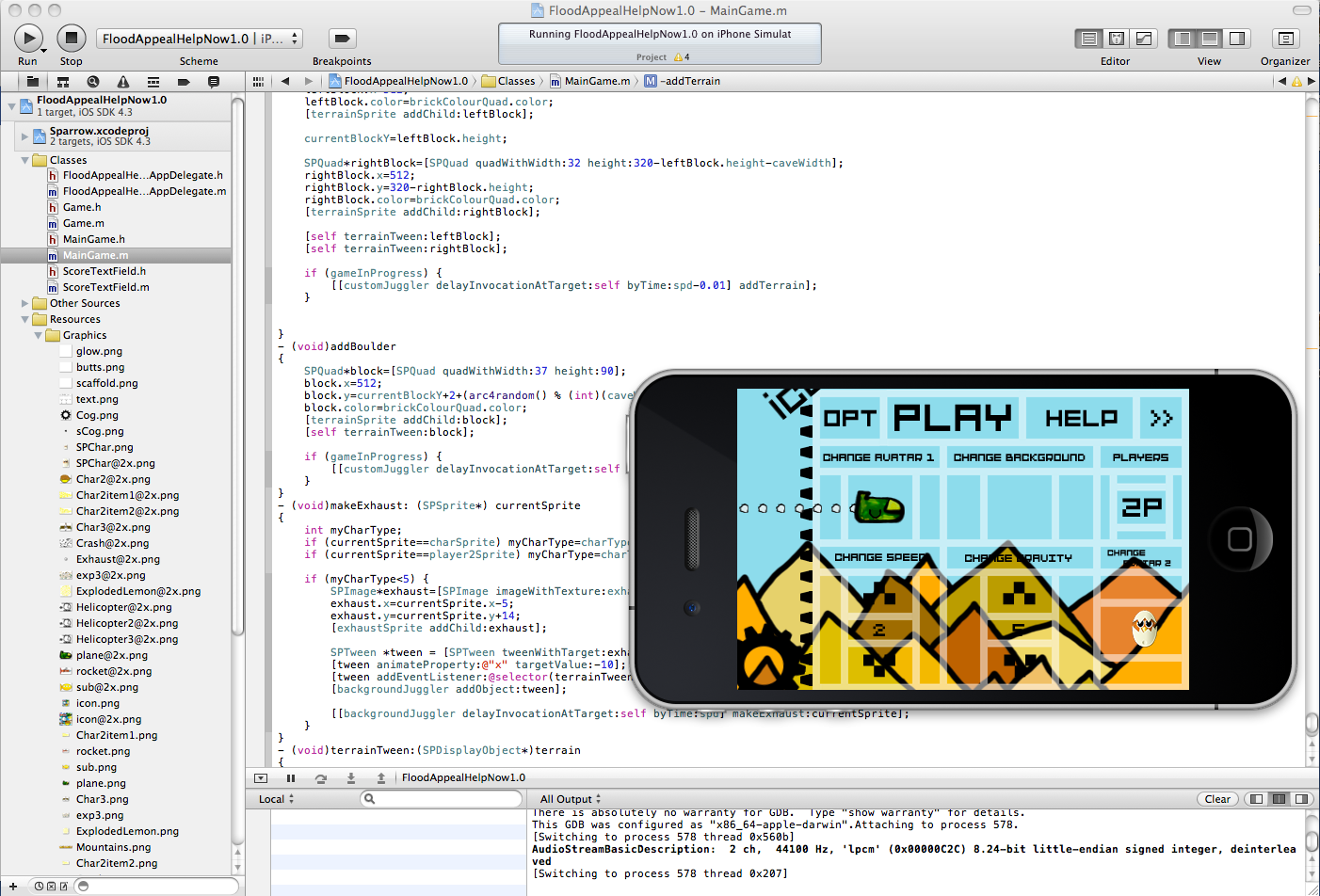Open the Log navigator
Viewport: 1320px width, 896px height.
[213, 81]
